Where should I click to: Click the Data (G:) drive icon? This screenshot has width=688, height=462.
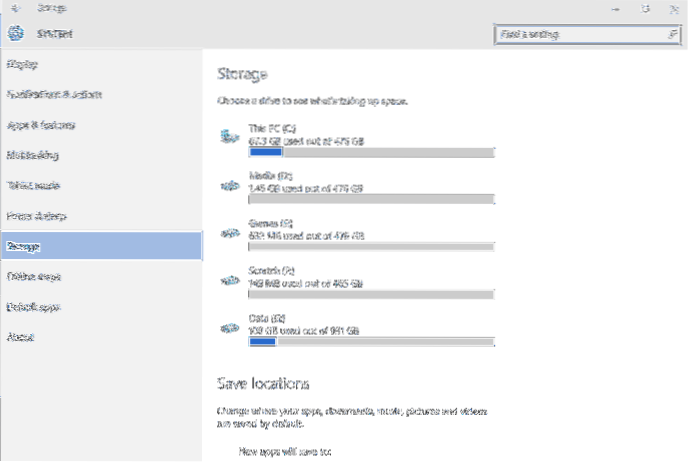(229, 328)
